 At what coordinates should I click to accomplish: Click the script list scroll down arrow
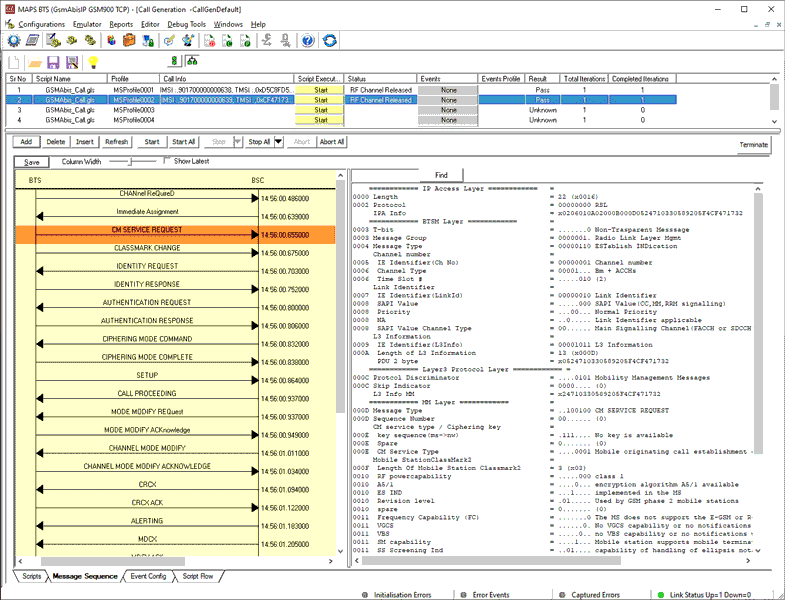[x=774, y=121]
